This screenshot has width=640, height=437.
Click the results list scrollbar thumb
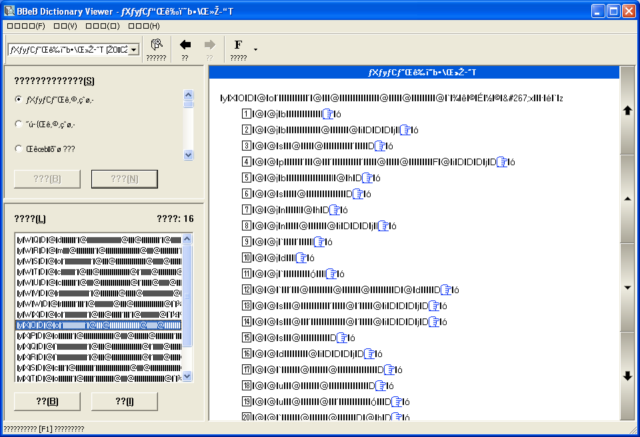point(187,295)
